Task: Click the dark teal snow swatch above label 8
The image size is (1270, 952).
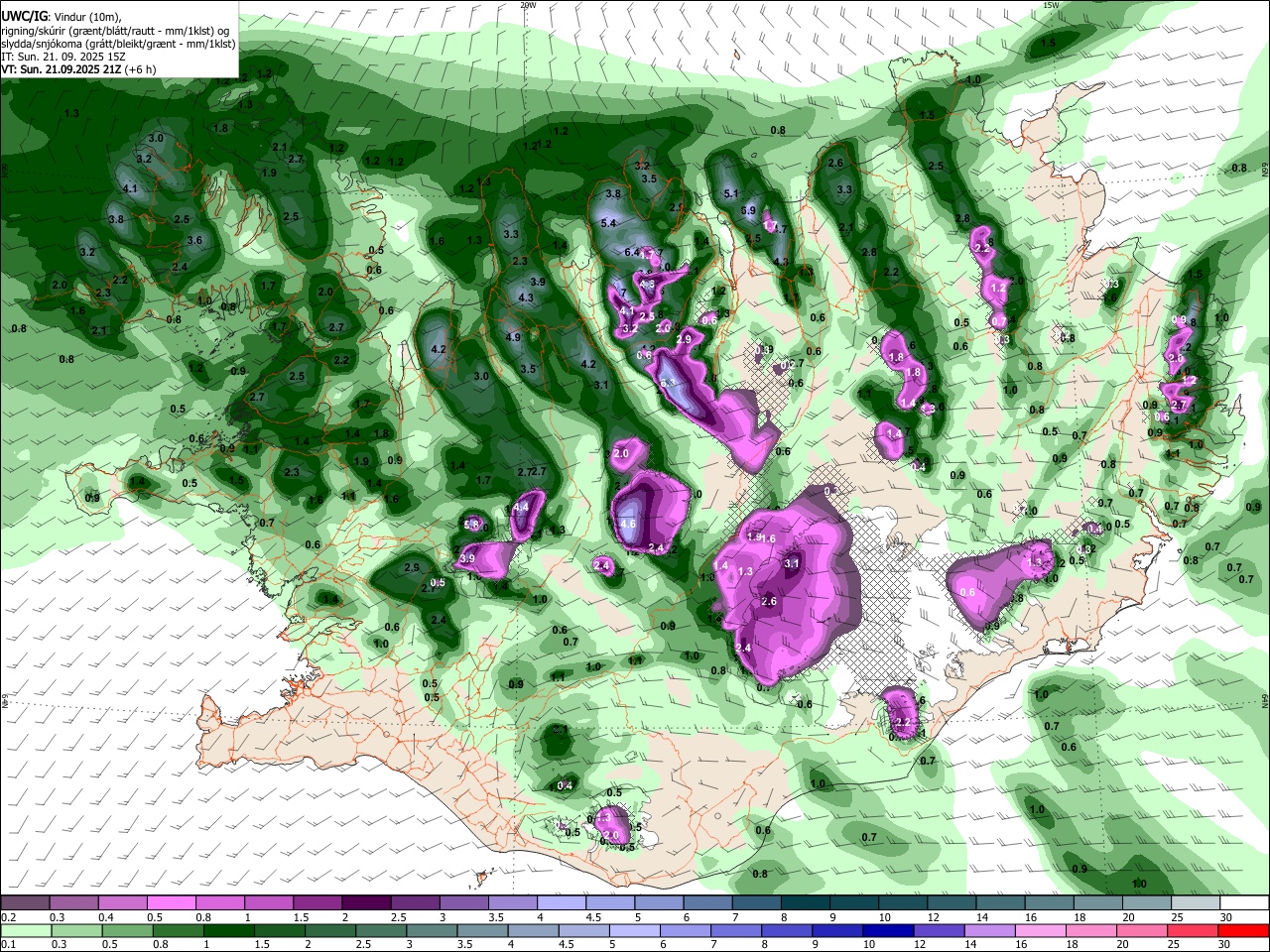Action: click(806, 903)
